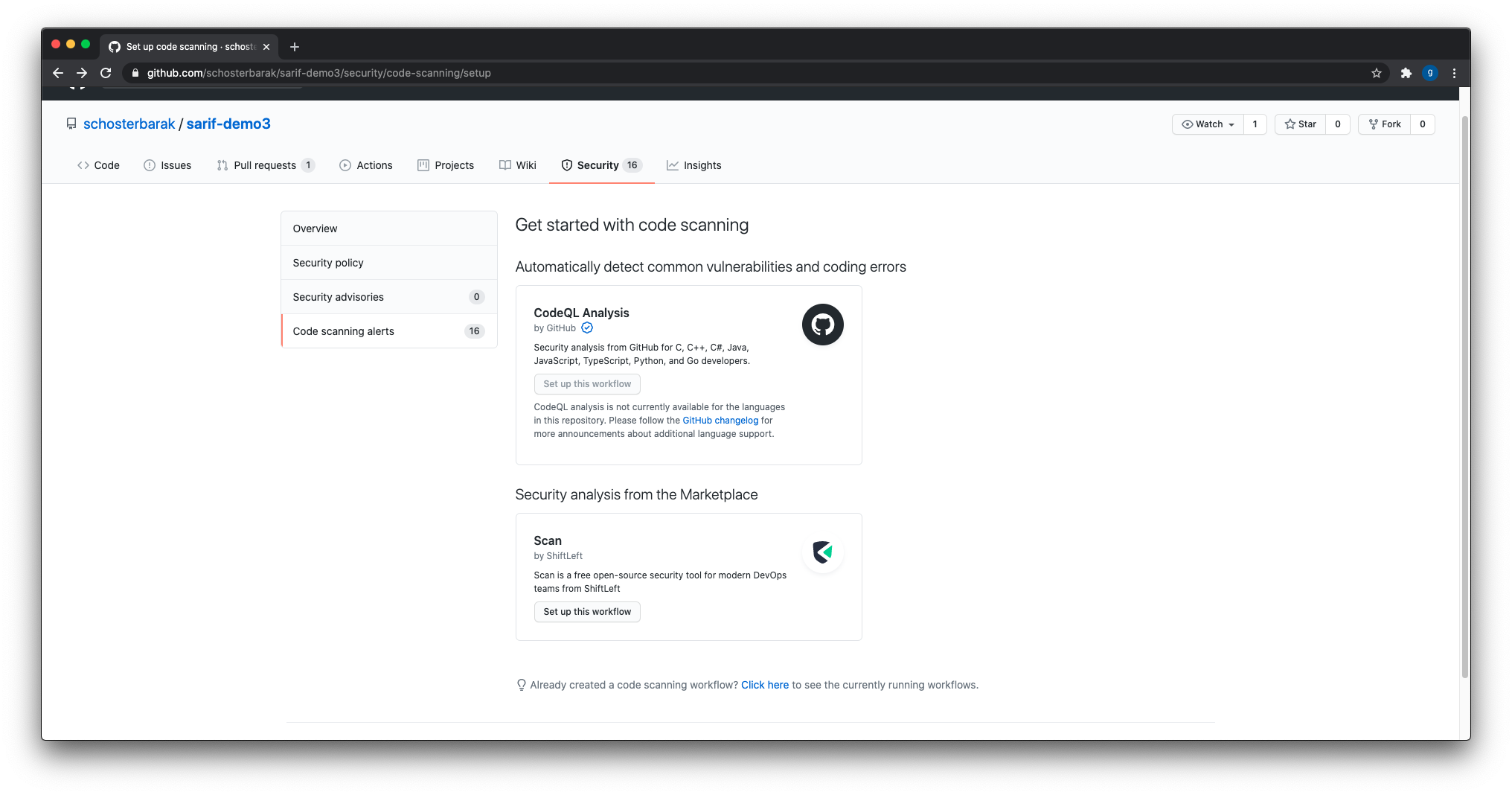Open the sarif-demo3 repository link
This screenshot has height=795, width=1512.
pyautogui.click(x=228, y=124)
